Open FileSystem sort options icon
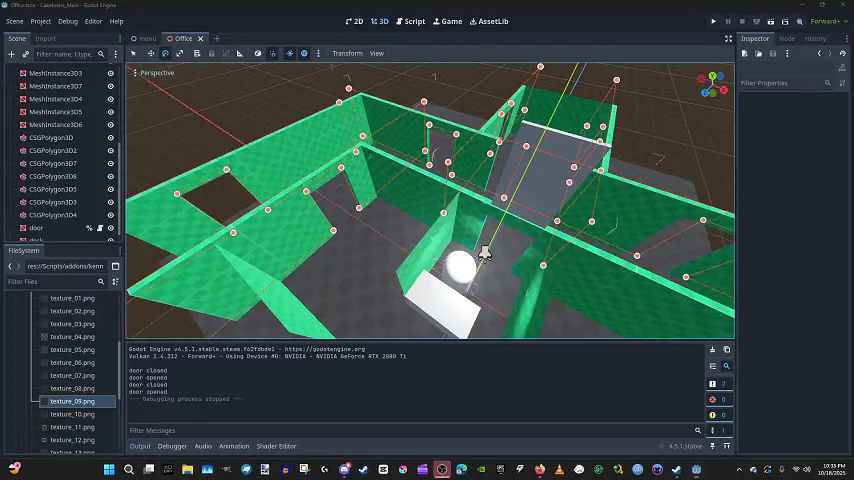The height and width of the screenshot is (480, 854). click(x=115, y=282)
